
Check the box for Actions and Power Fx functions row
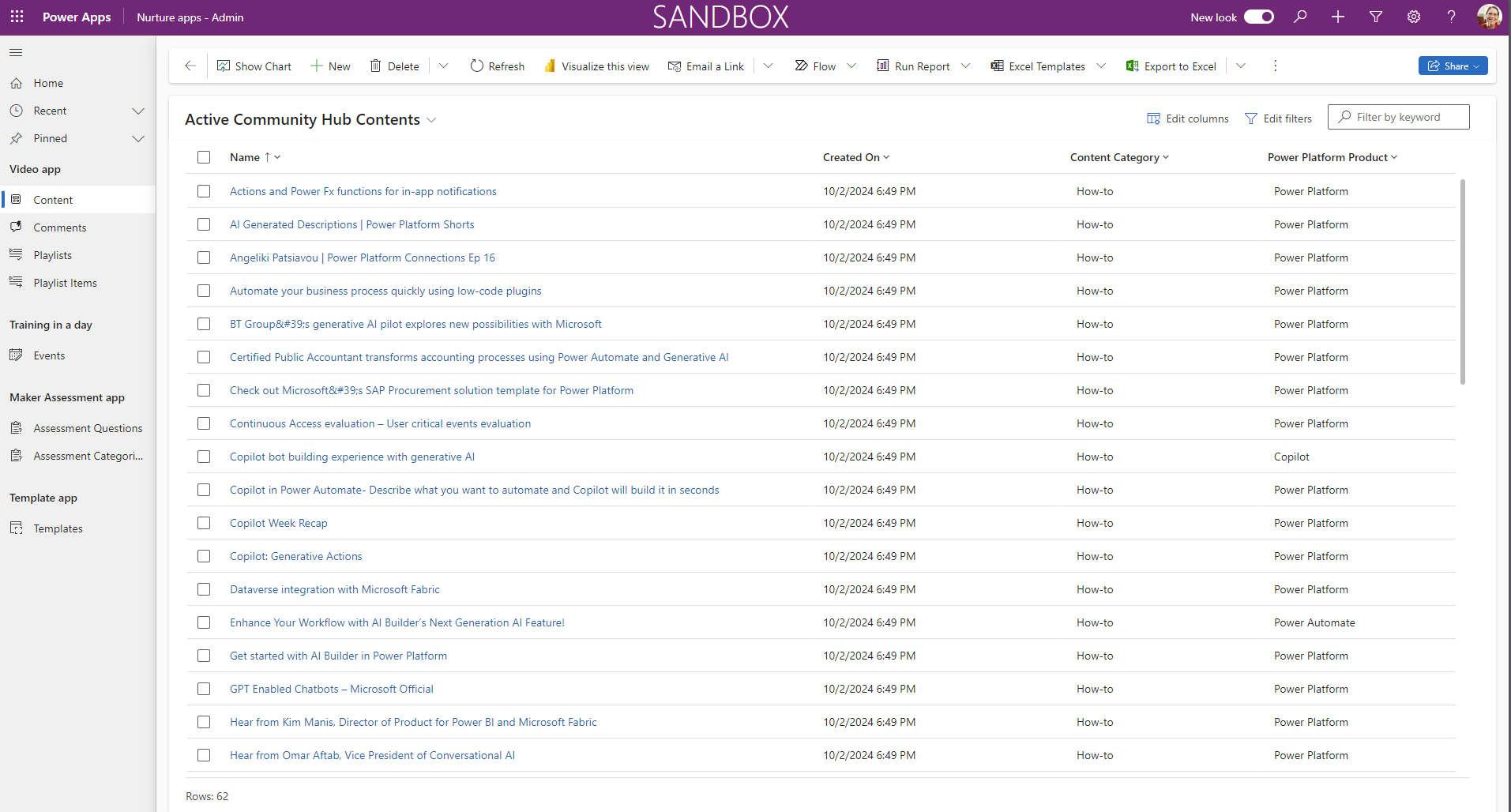[204, 191]
